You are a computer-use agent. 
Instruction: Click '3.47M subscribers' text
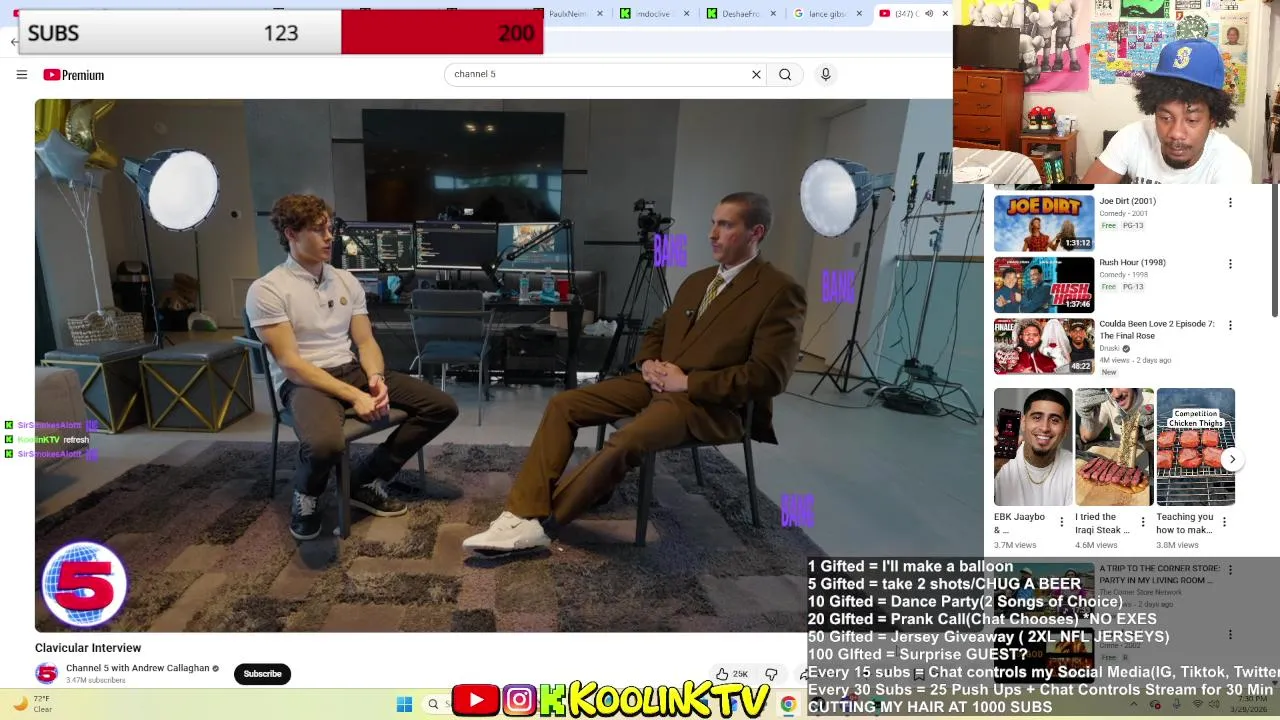[x=96, y=681]
